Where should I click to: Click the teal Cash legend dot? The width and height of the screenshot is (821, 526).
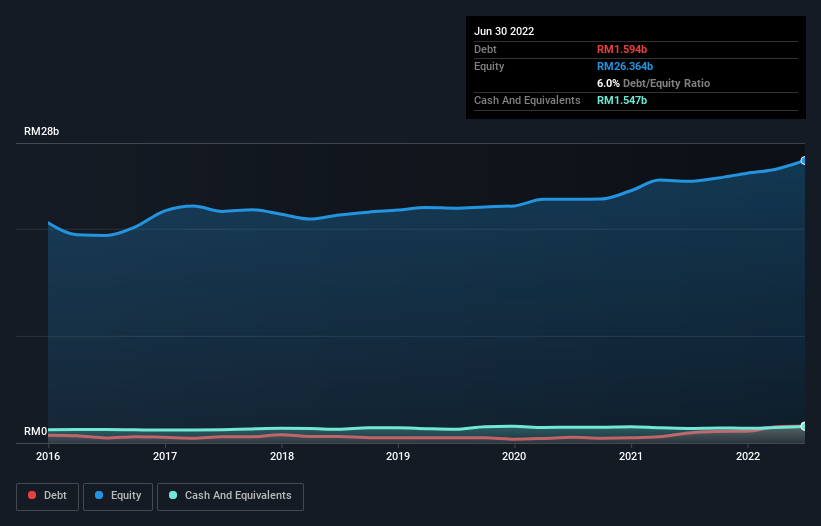[x=173, y=495]
